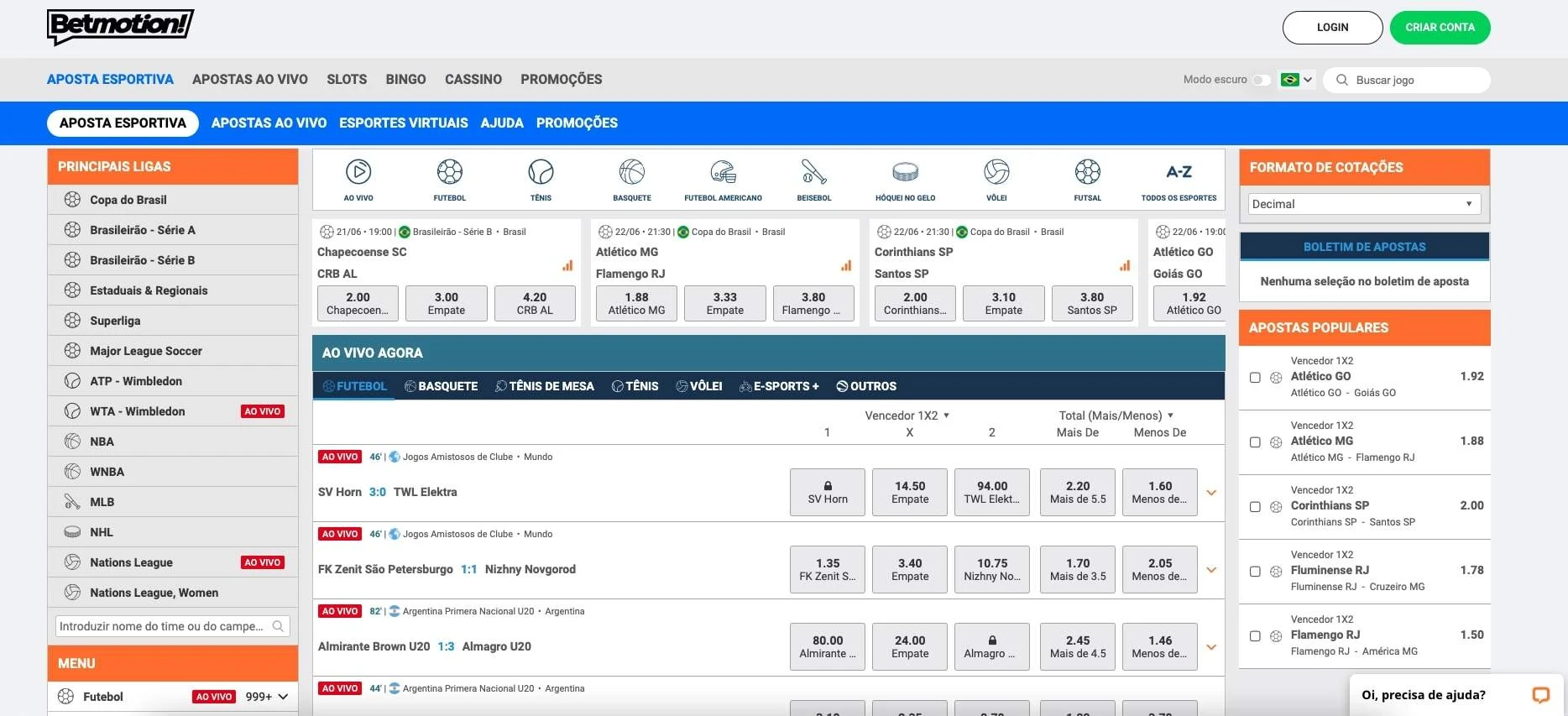Expand Almirante Brown U20 match markets

pos(1211,647)
